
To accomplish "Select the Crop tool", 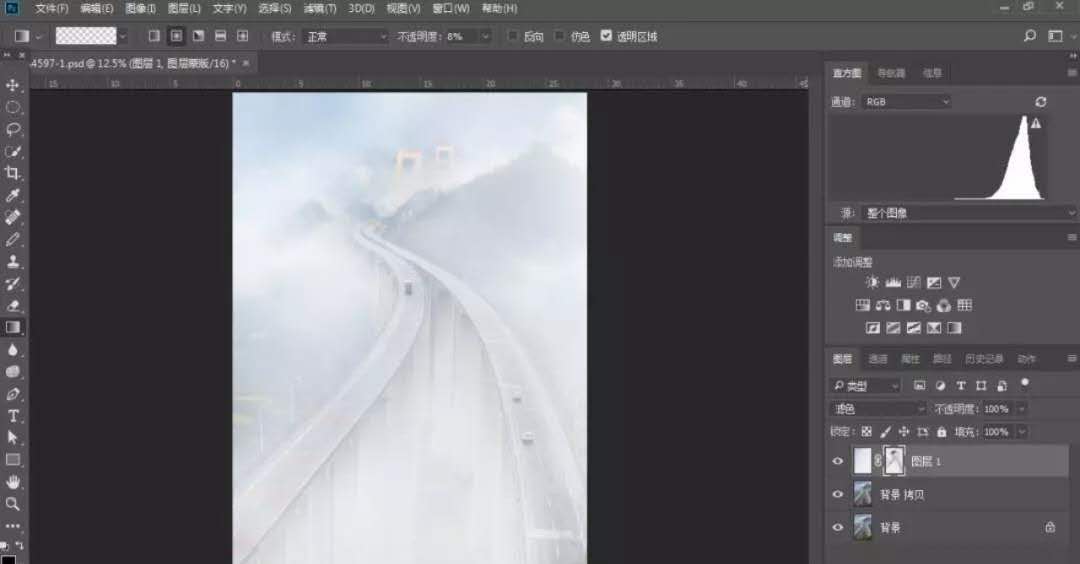I will tap(13, 173).
